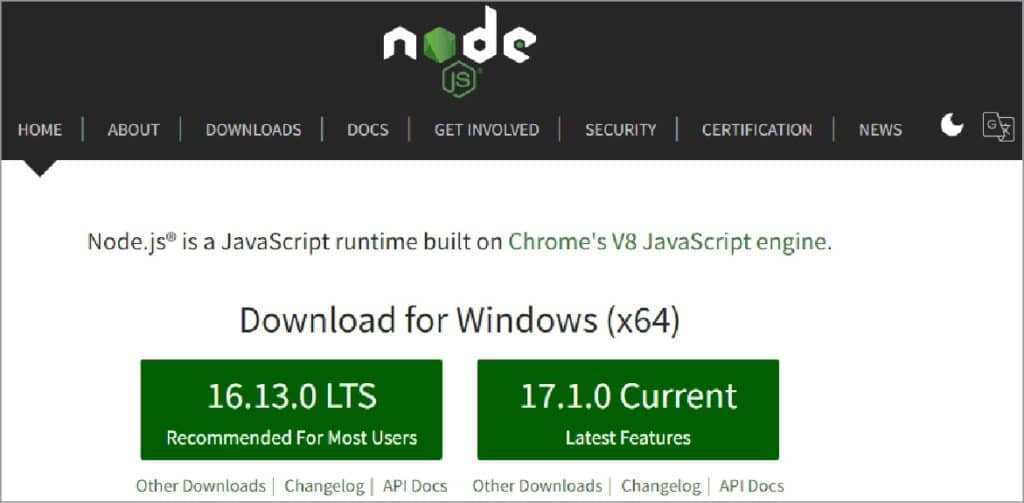This screenshot has height=503, width=1024.
Task: Open API Docs for Current release
Action: click(x=751, y=486)
